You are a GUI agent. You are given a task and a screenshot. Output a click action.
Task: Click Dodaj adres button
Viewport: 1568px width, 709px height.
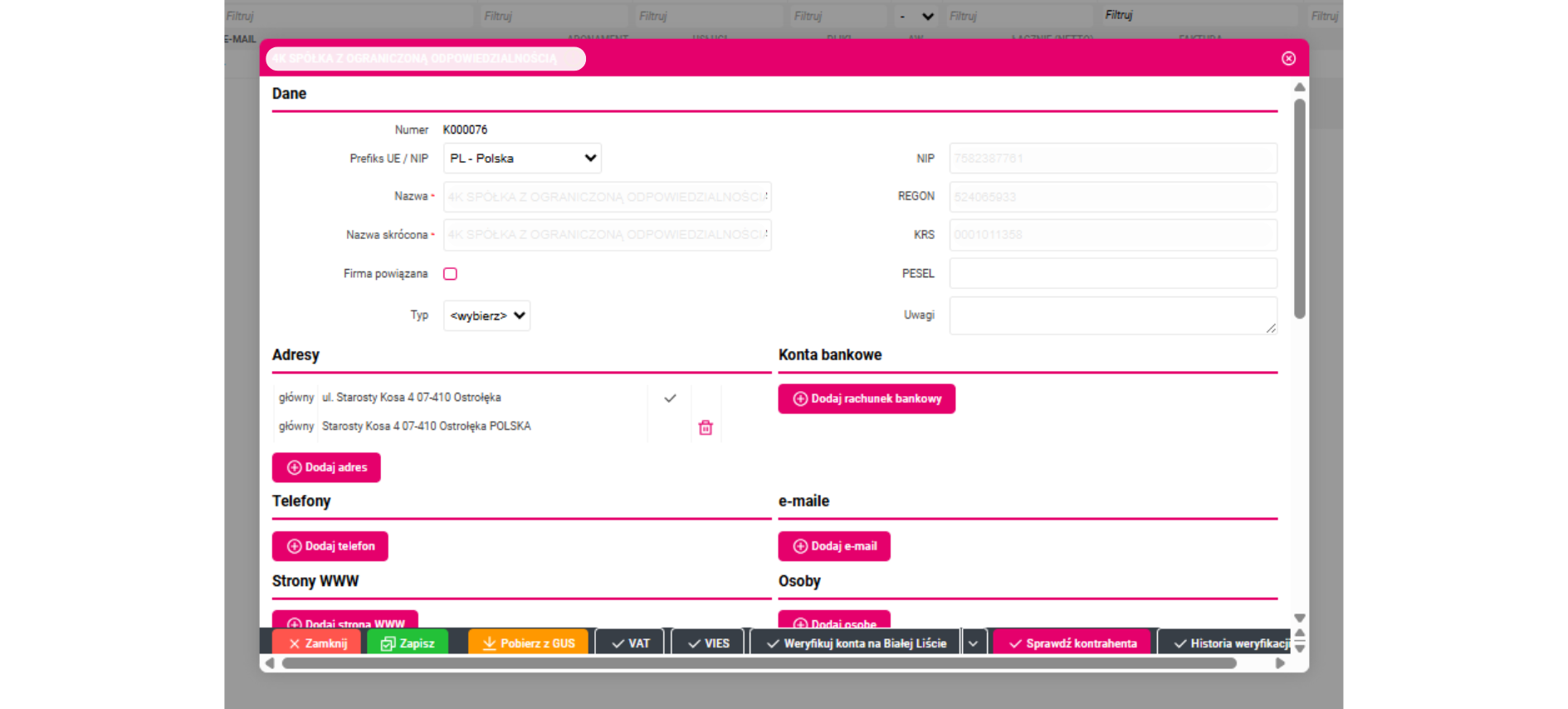pos(326,467)
